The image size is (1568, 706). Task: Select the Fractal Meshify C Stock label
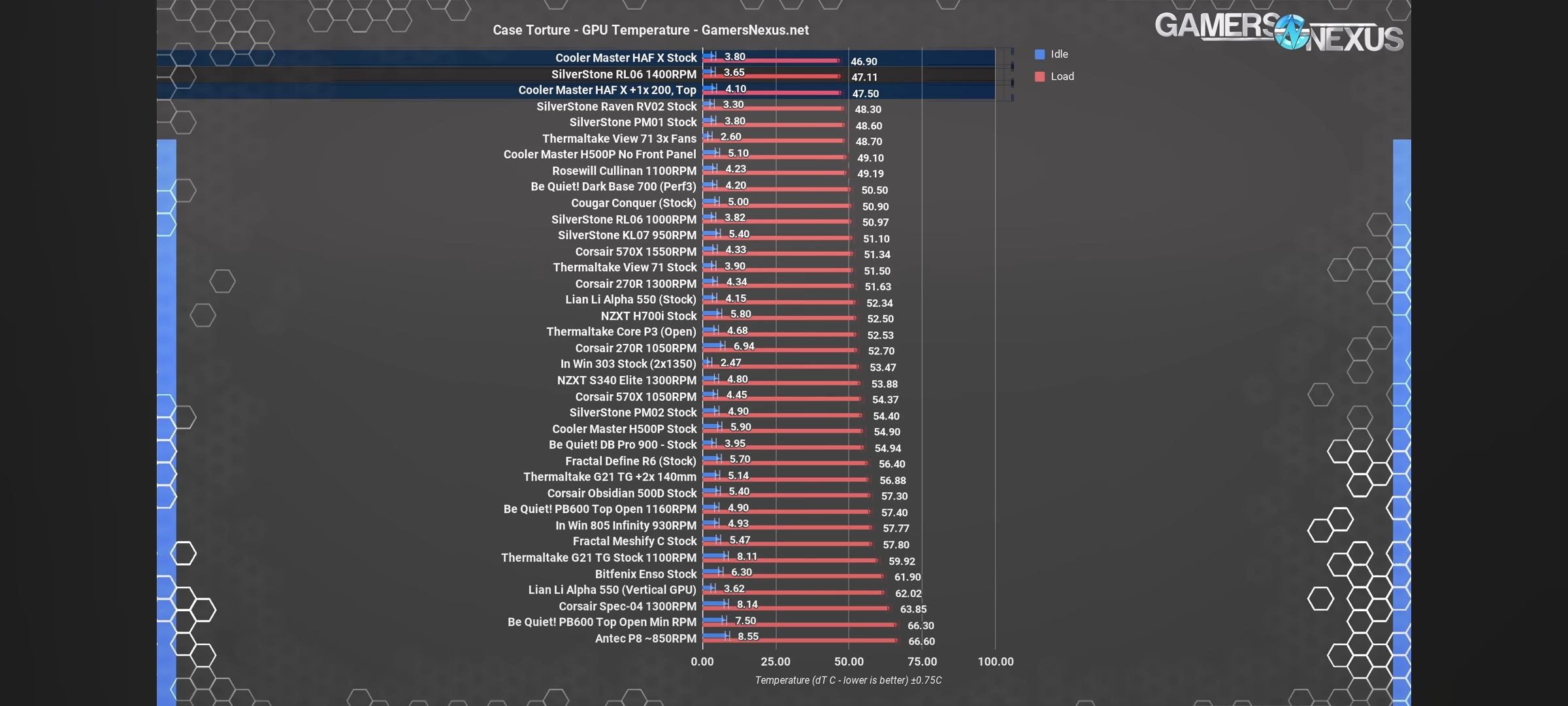point(634,541)
